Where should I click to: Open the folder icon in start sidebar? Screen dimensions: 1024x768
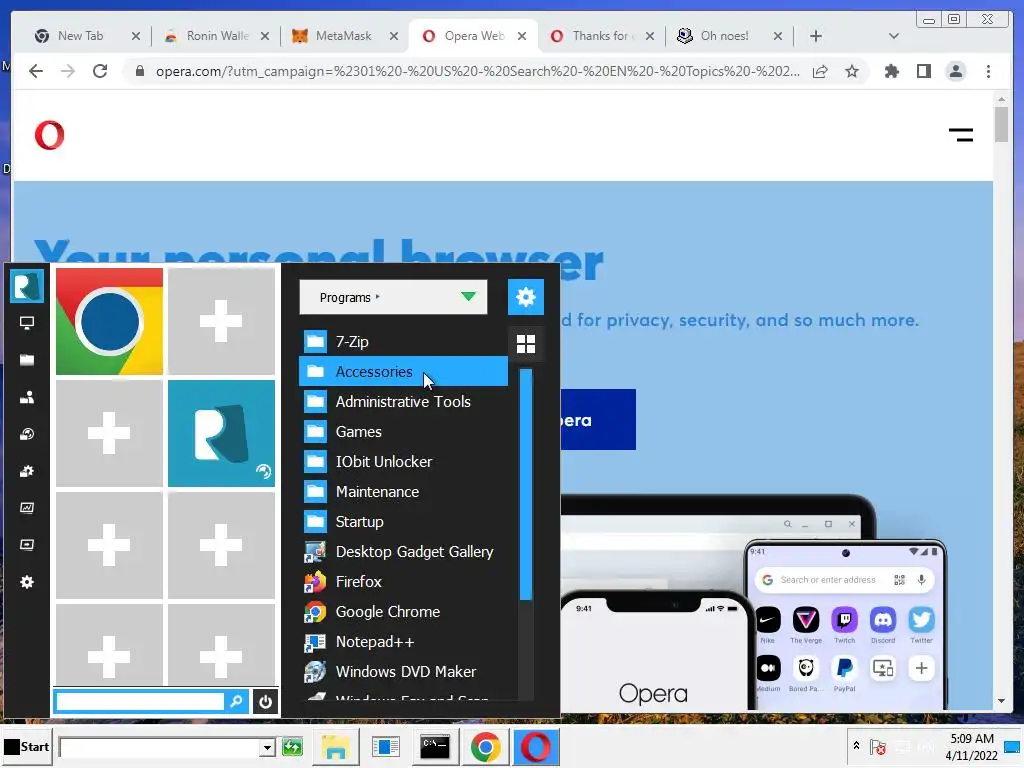tap(27, 360)
